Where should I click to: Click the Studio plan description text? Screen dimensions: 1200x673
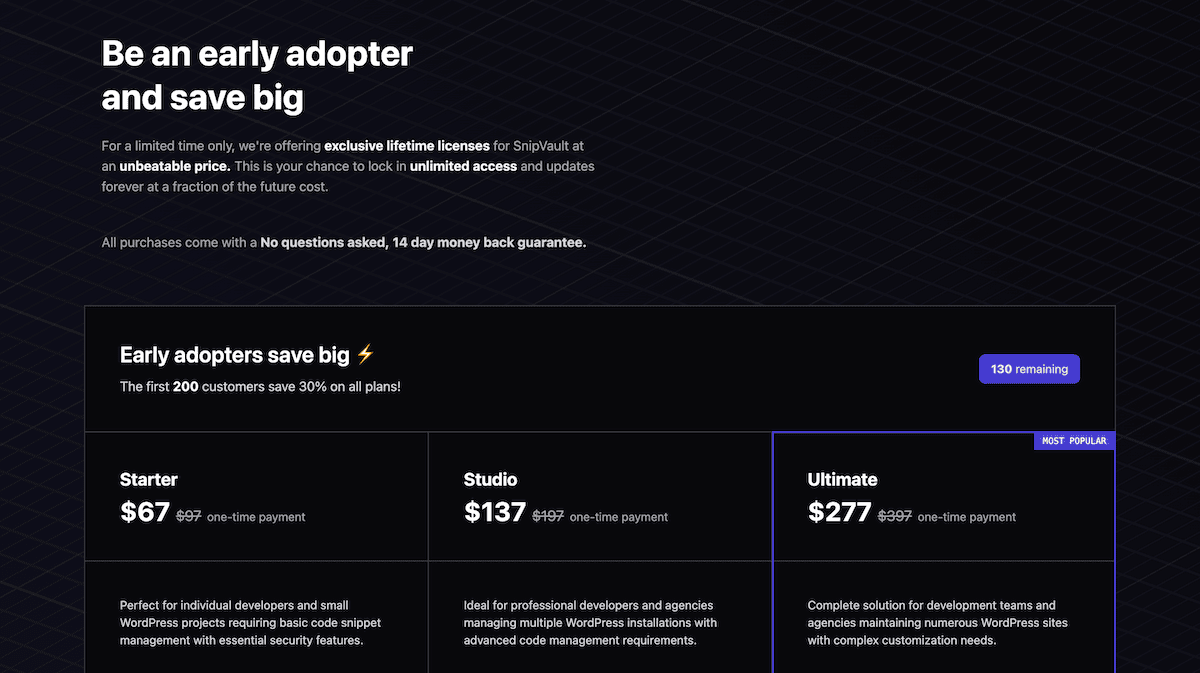590,623
